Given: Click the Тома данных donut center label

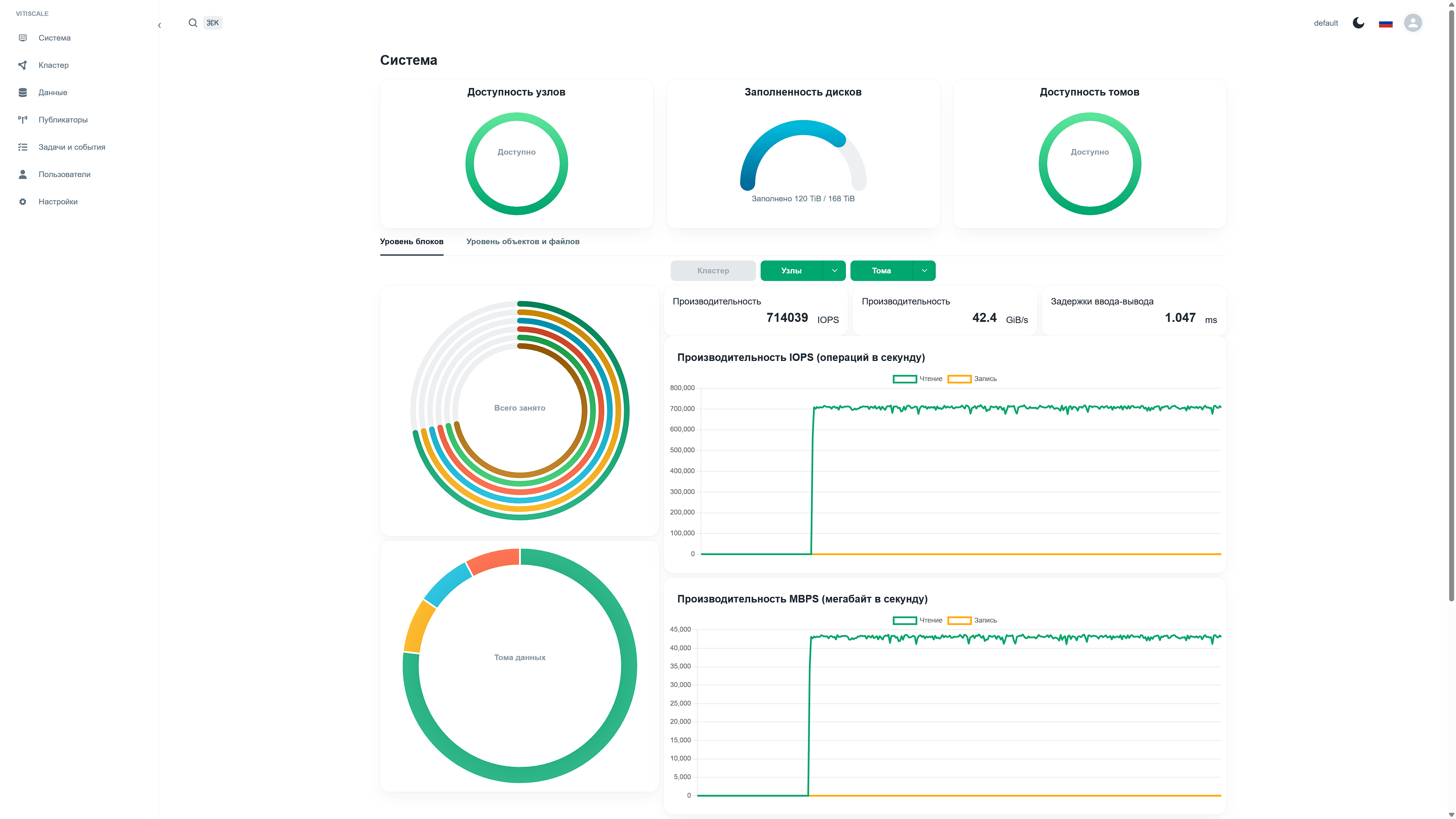Looking at the screenshot, I should coord(519,657).
